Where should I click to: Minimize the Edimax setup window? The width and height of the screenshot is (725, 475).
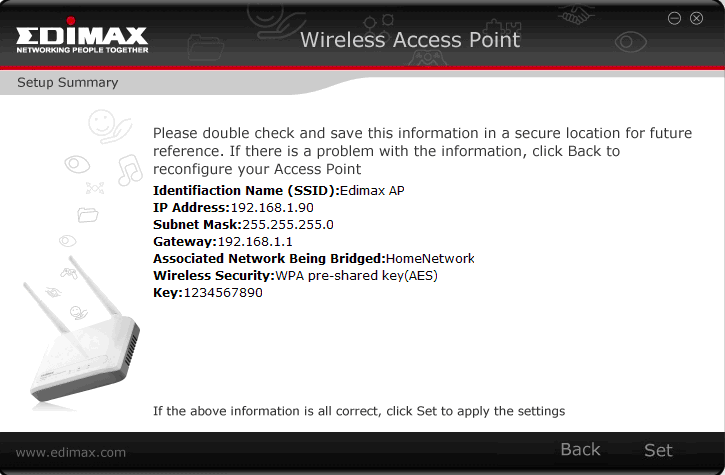coord(674,18)
